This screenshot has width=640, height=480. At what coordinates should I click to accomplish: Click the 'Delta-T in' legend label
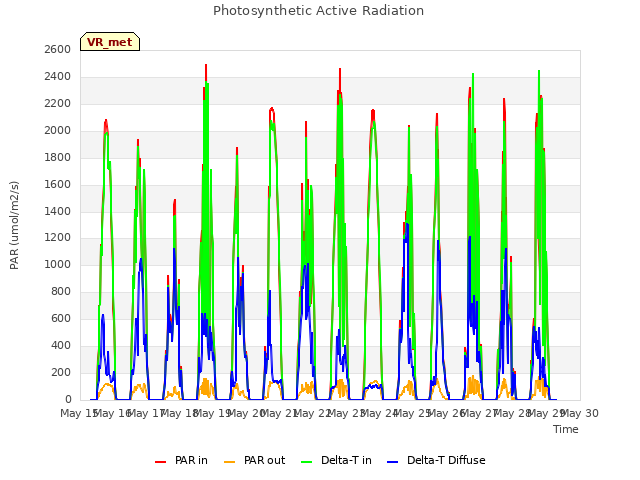346,460
